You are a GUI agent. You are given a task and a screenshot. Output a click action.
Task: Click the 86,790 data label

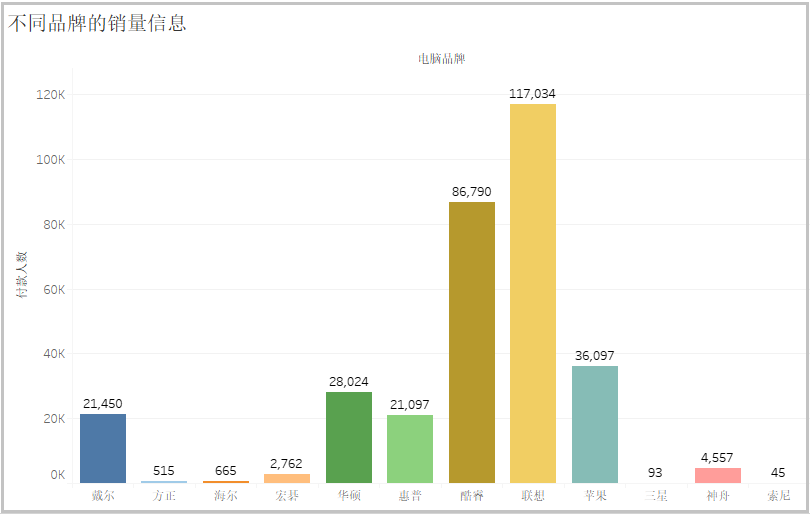point(472,192)
